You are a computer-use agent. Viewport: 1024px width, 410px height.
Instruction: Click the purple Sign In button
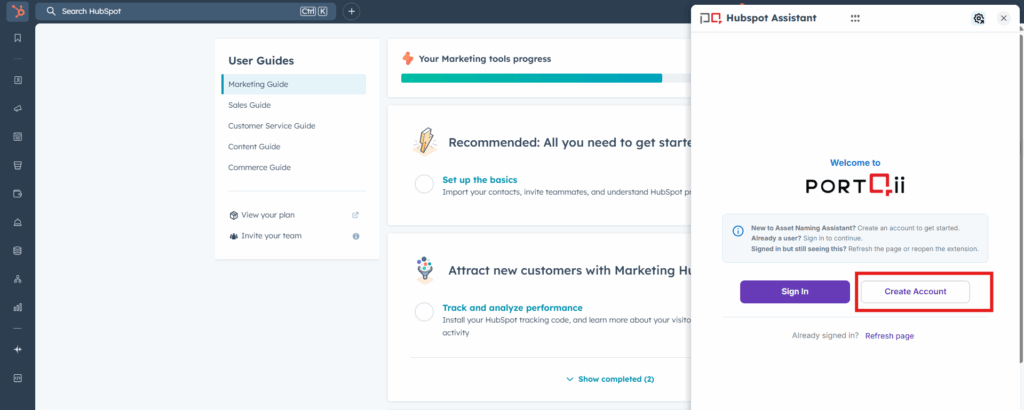[795, 291]
